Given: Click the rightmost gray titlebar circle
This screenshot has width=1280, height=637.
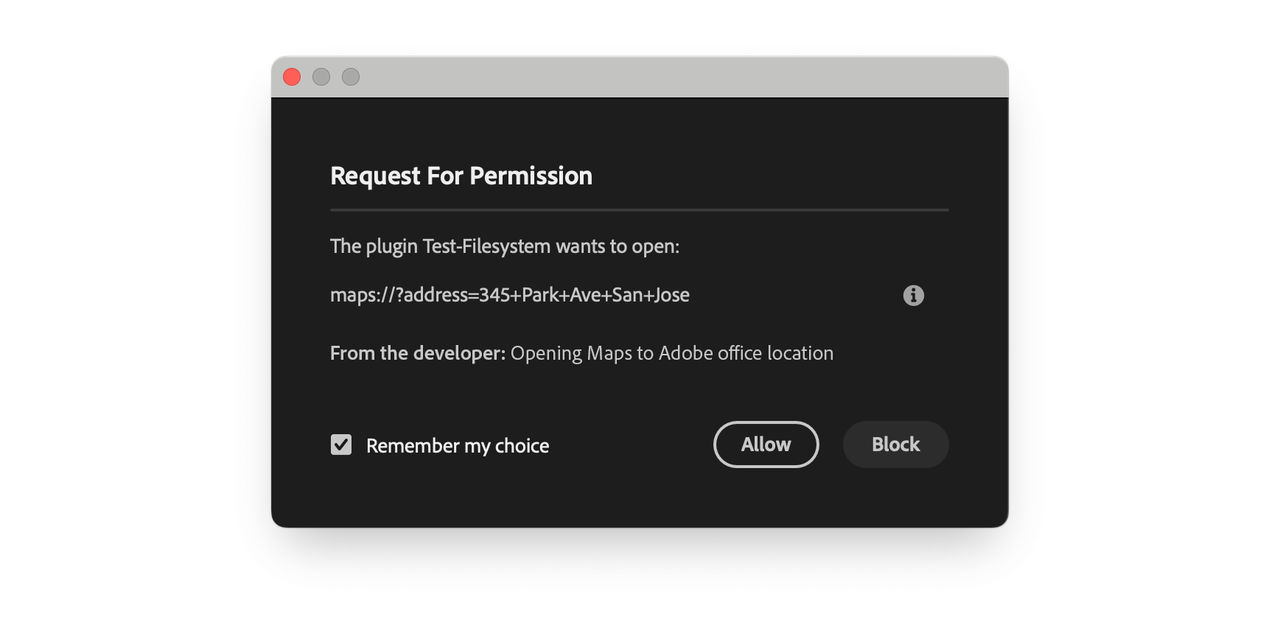Looking at the screenshot, I should coord(350,76).
